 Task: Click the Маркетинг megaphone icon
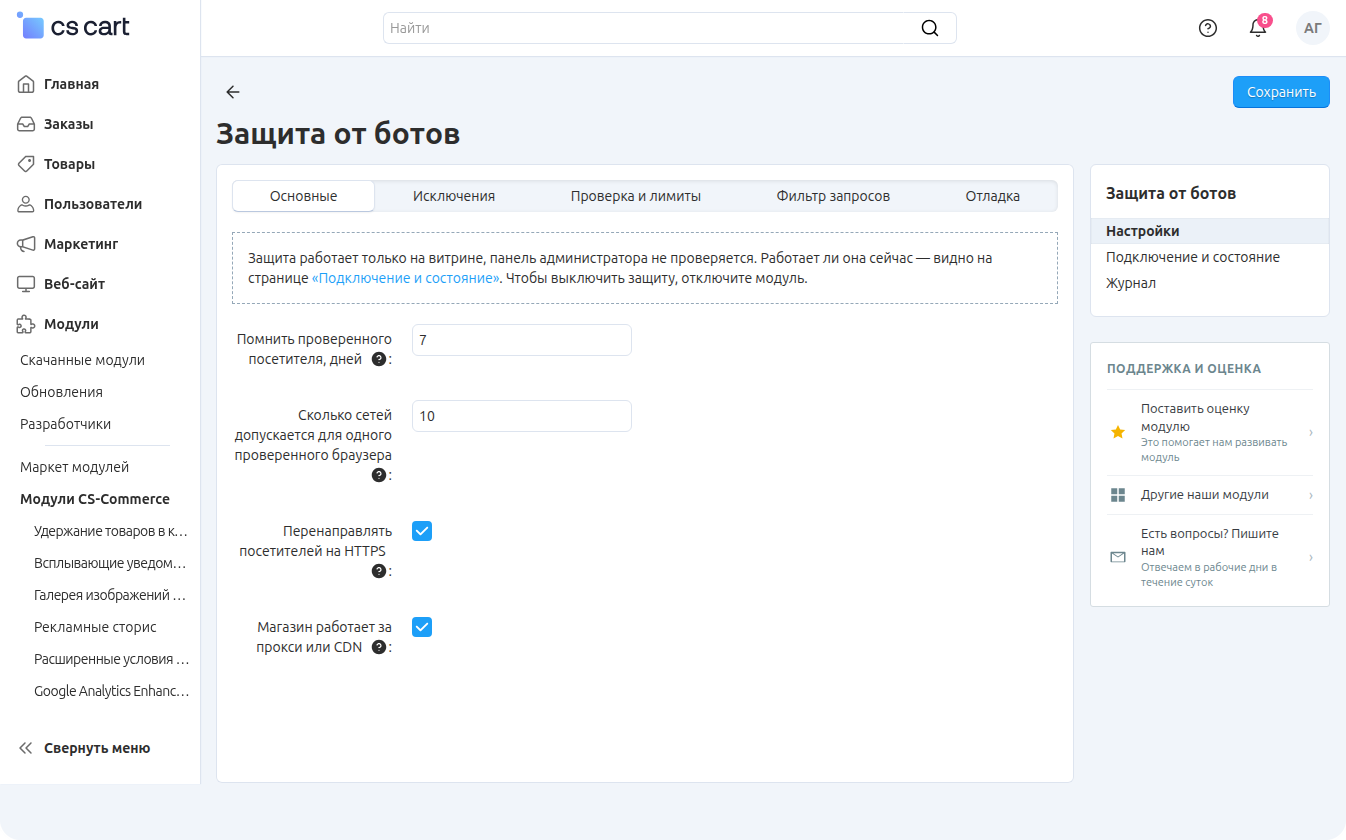click(x=27, y=244)
